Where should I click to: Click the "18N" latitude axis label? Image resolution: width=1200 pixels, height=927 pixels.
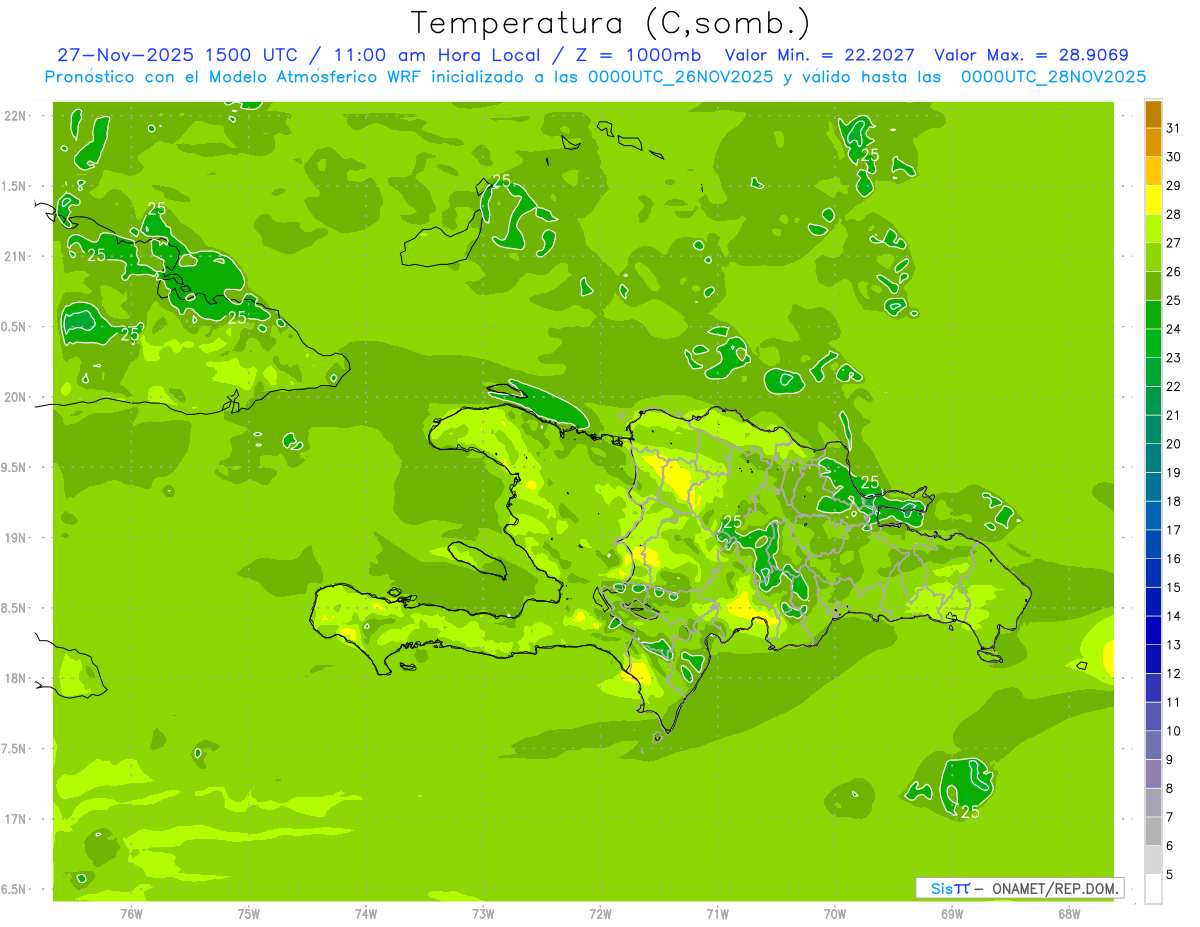pyautogui.click(x=16, y=678)
